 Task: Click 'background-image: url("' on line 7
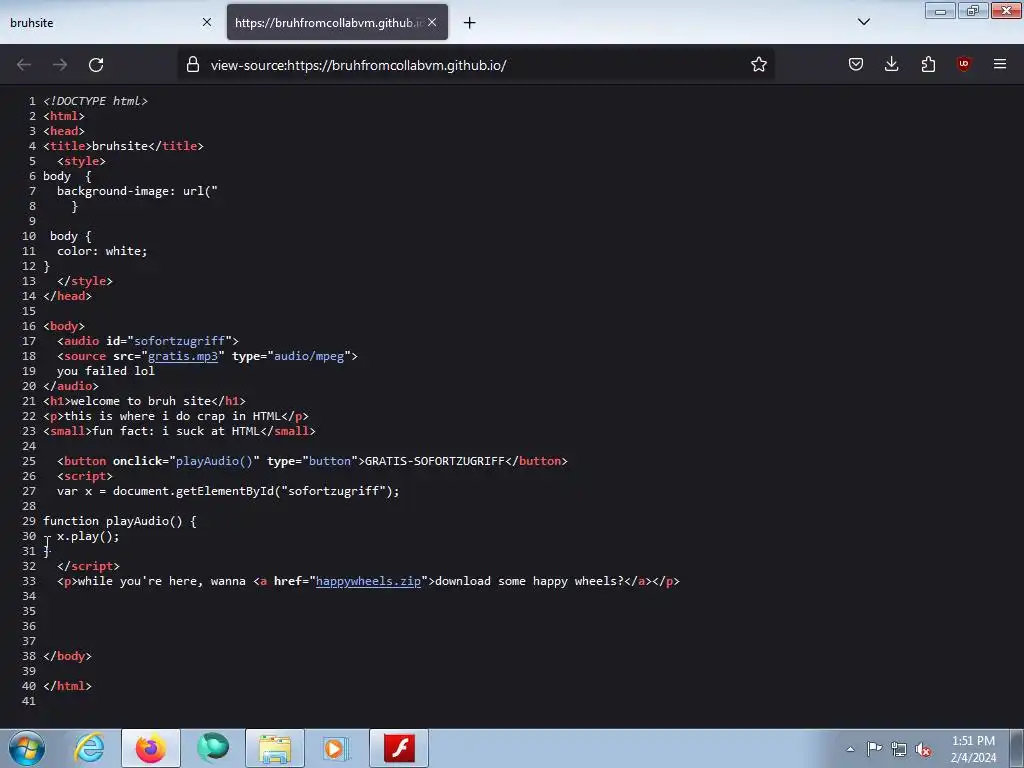(x=137, y=191)
